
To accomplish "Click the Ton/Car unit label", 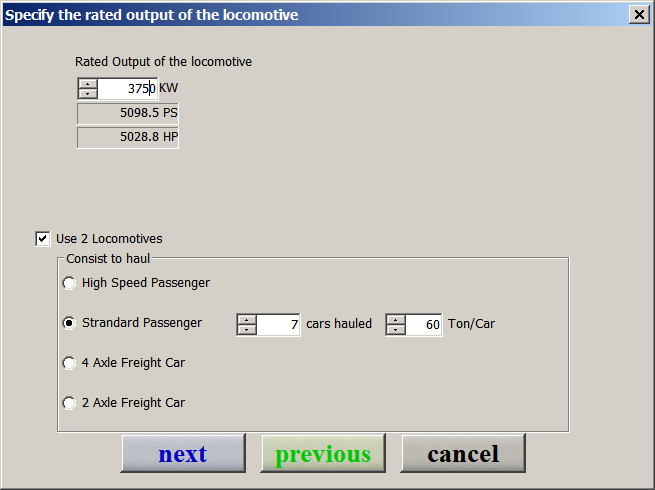I will 471,324.
